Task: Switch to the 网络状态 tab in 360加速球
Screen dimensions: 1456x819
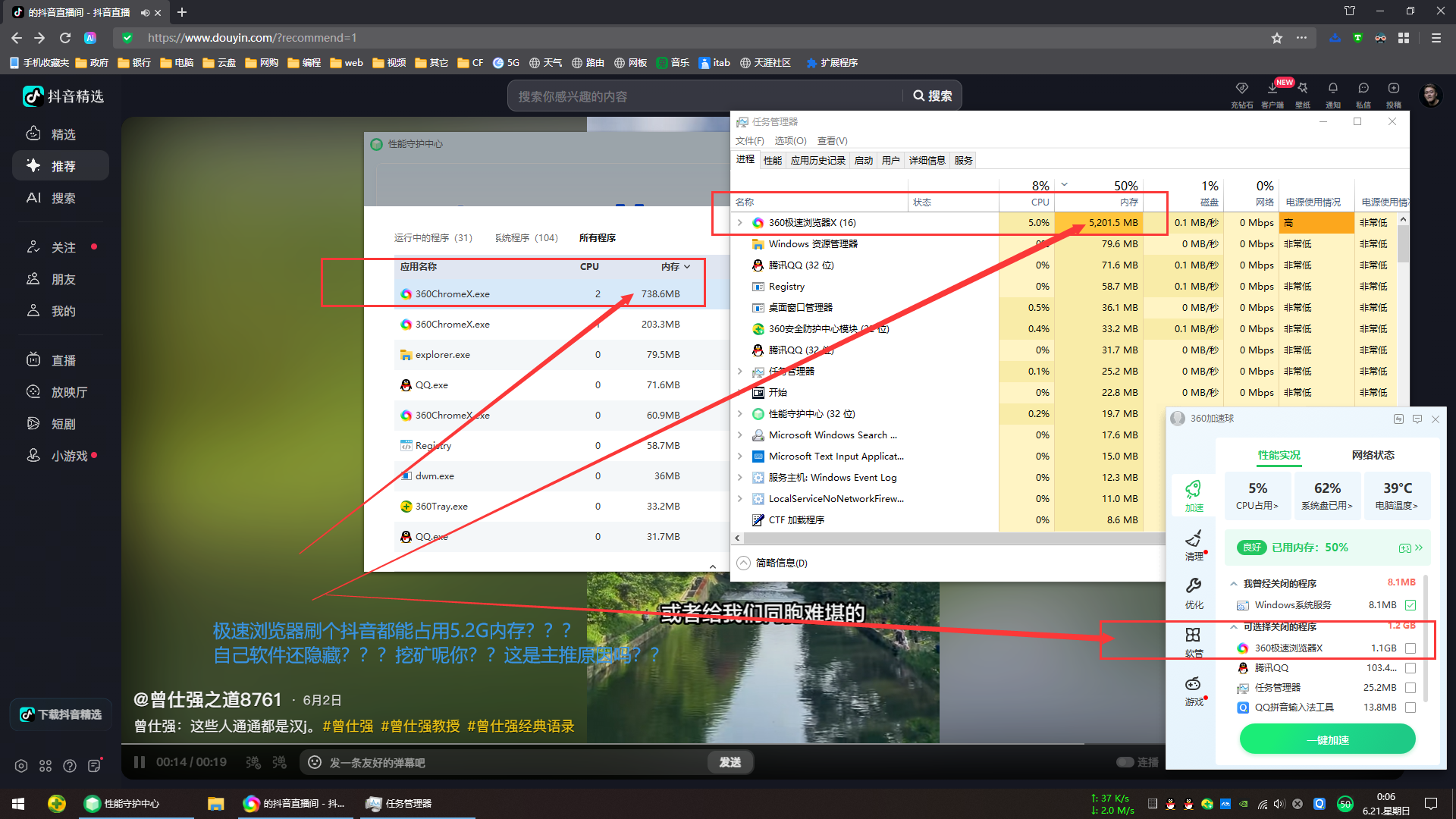Action: (x=1373, y=455)
